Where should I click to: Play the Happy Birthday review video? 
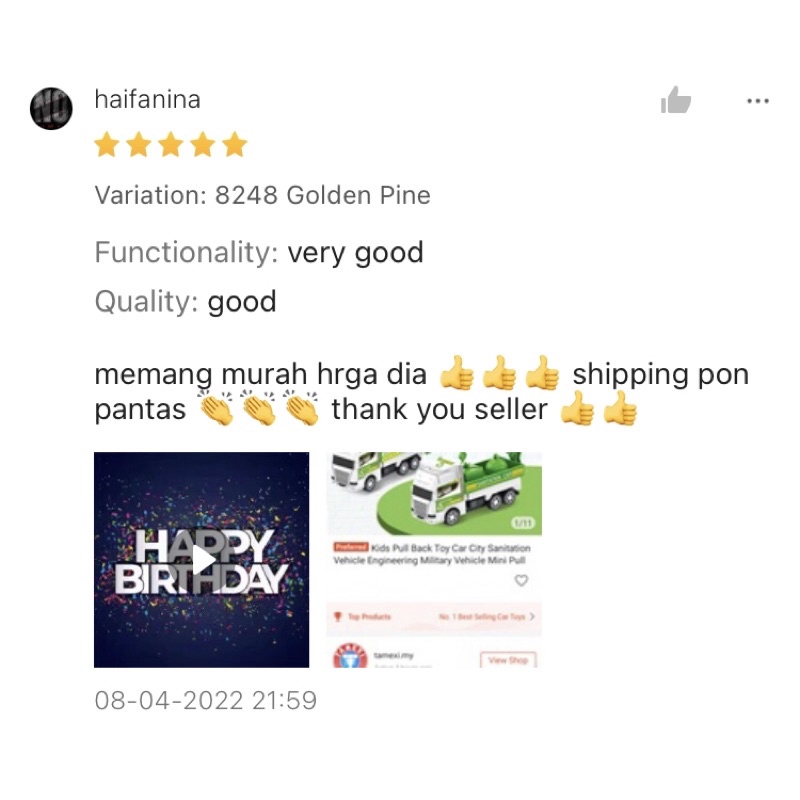(202, 560)
